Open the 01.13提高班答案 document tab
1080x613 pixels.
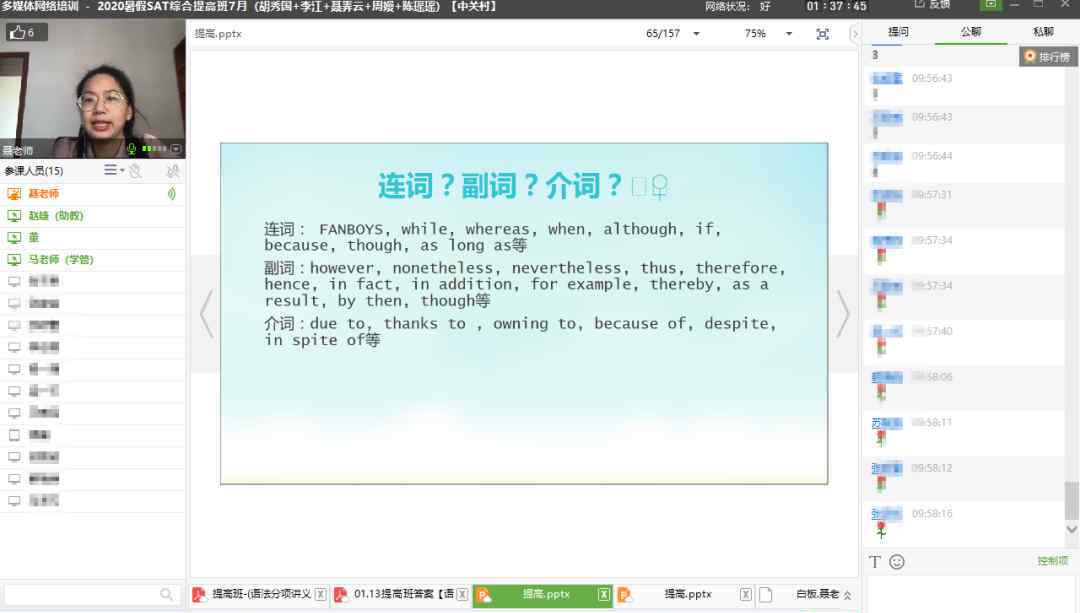point(403,594)
